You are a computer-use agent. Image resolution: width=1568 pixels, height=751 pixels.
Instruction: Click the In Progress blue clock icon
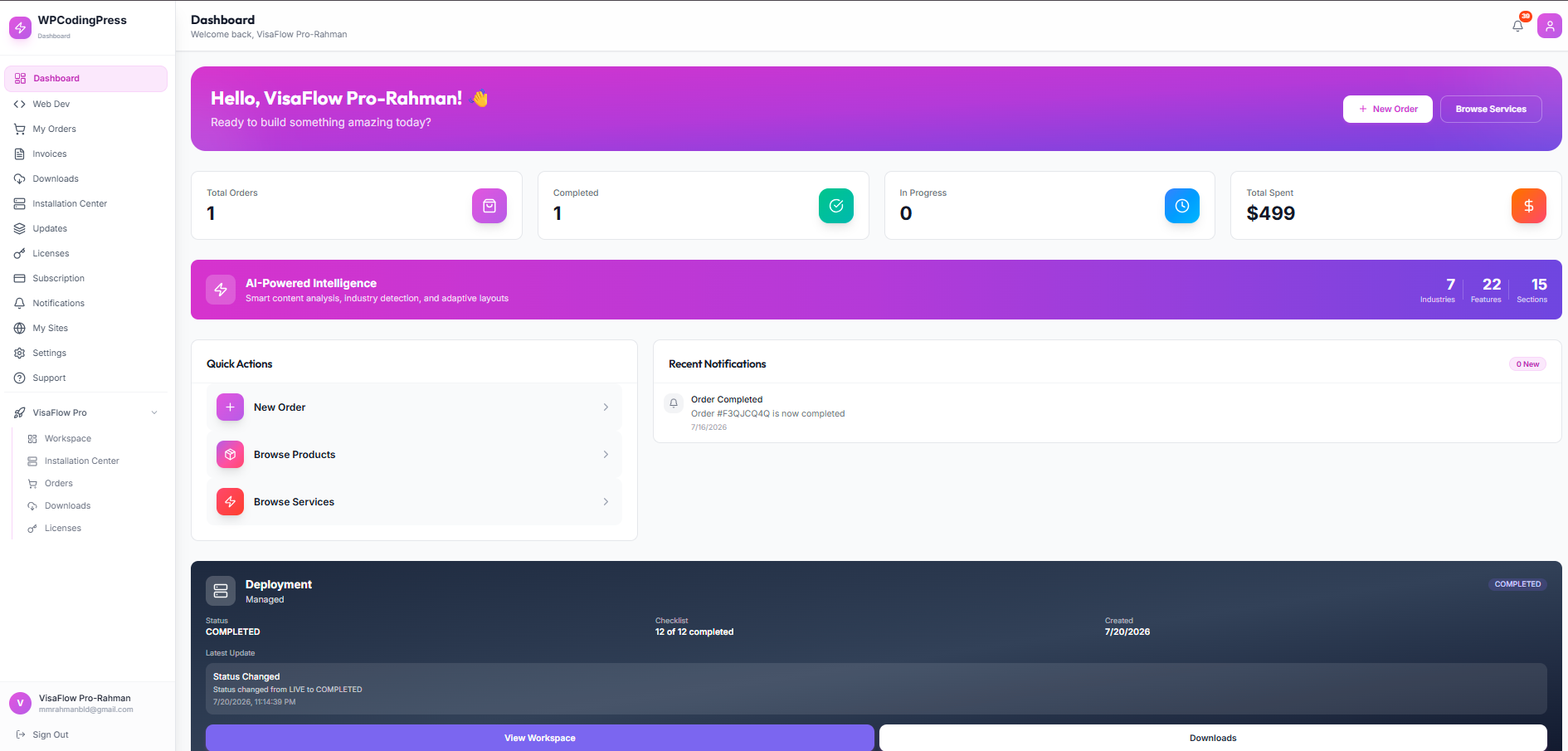coord(1182,206)
